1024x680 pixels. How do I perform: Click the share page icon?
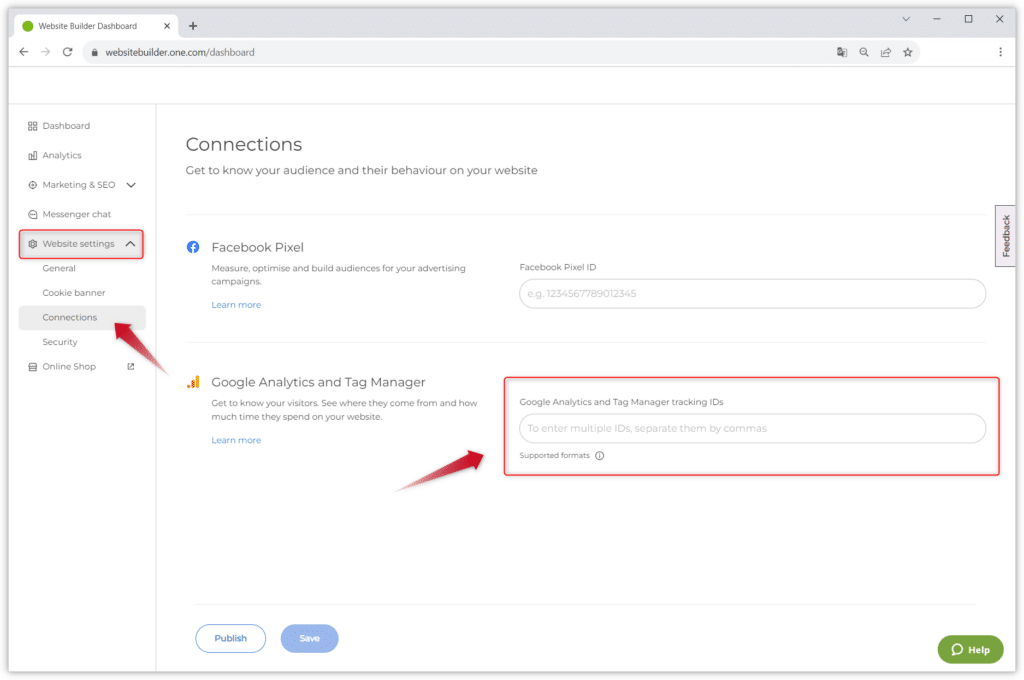[x=886, y=52]
